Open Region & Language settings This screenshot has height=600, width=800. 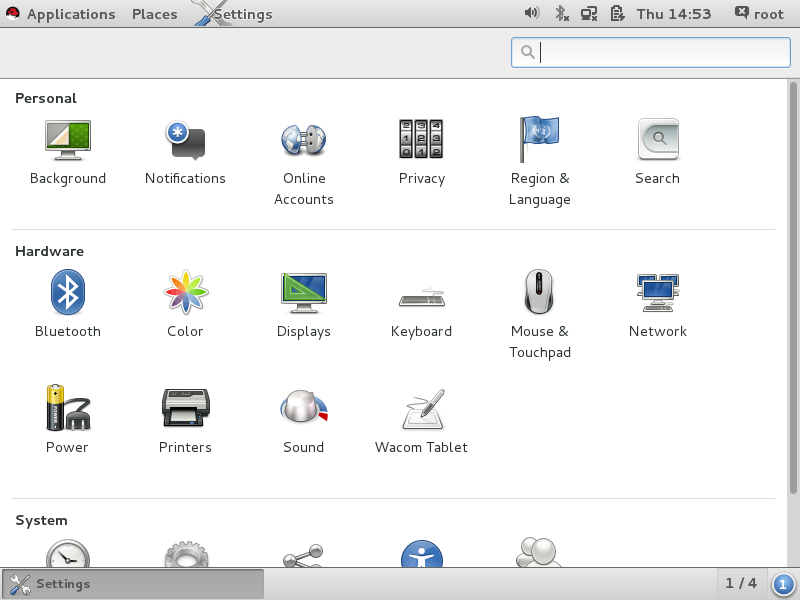pos(540,162)
